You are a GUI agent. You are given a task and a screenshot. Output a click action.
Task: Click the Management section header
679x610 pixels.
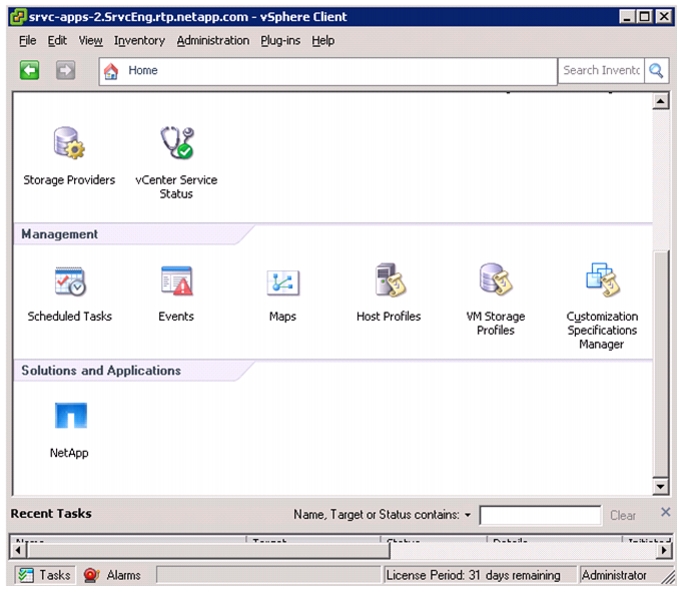click(x=60, y=234)
